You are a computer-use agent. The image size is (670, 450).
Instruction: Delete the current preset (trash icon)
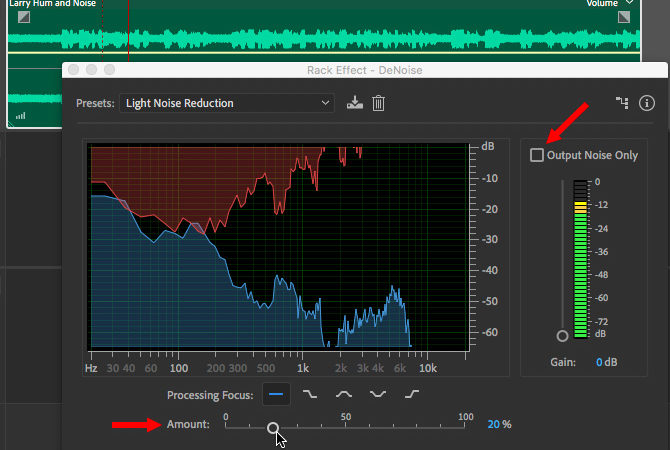[378, 103]
